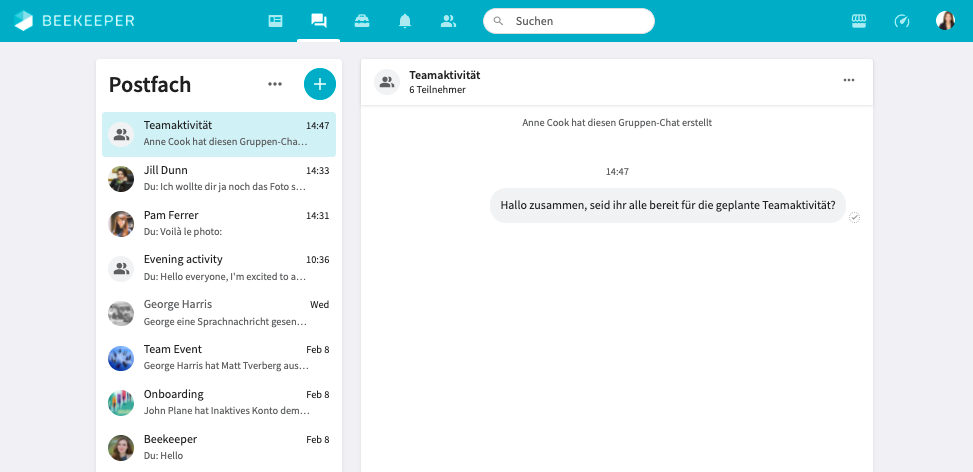Click Jill Dunn's avatar picture
The image size is (973, 472).
coord(121,179)
